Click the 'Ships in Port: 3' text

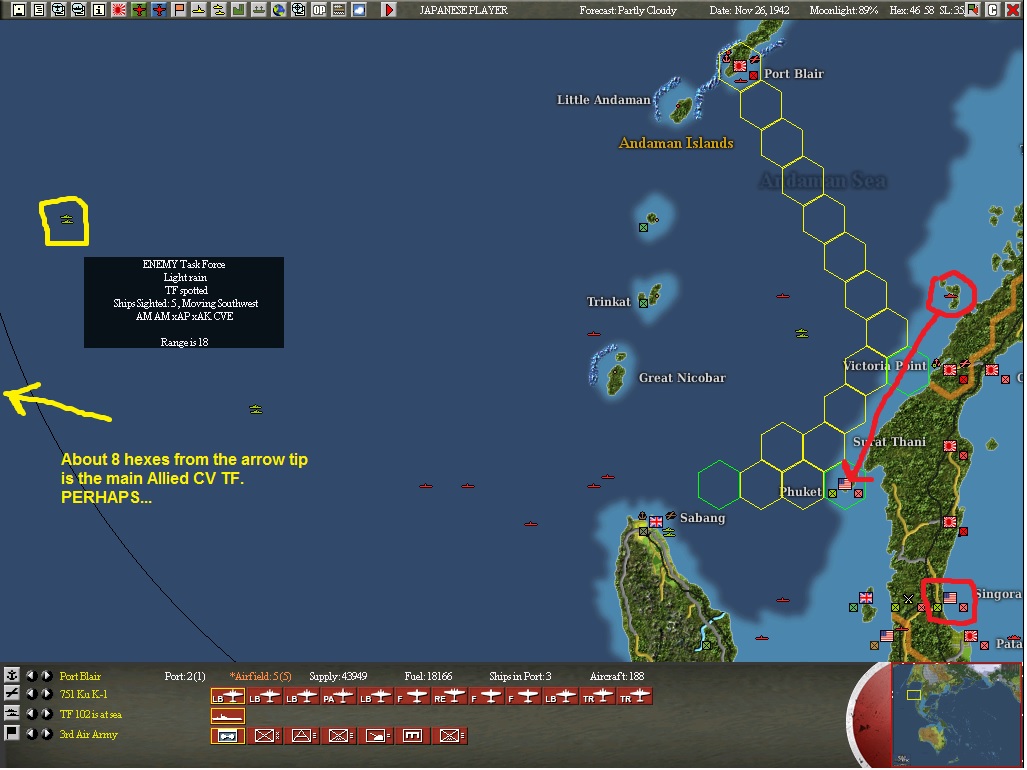520,676
